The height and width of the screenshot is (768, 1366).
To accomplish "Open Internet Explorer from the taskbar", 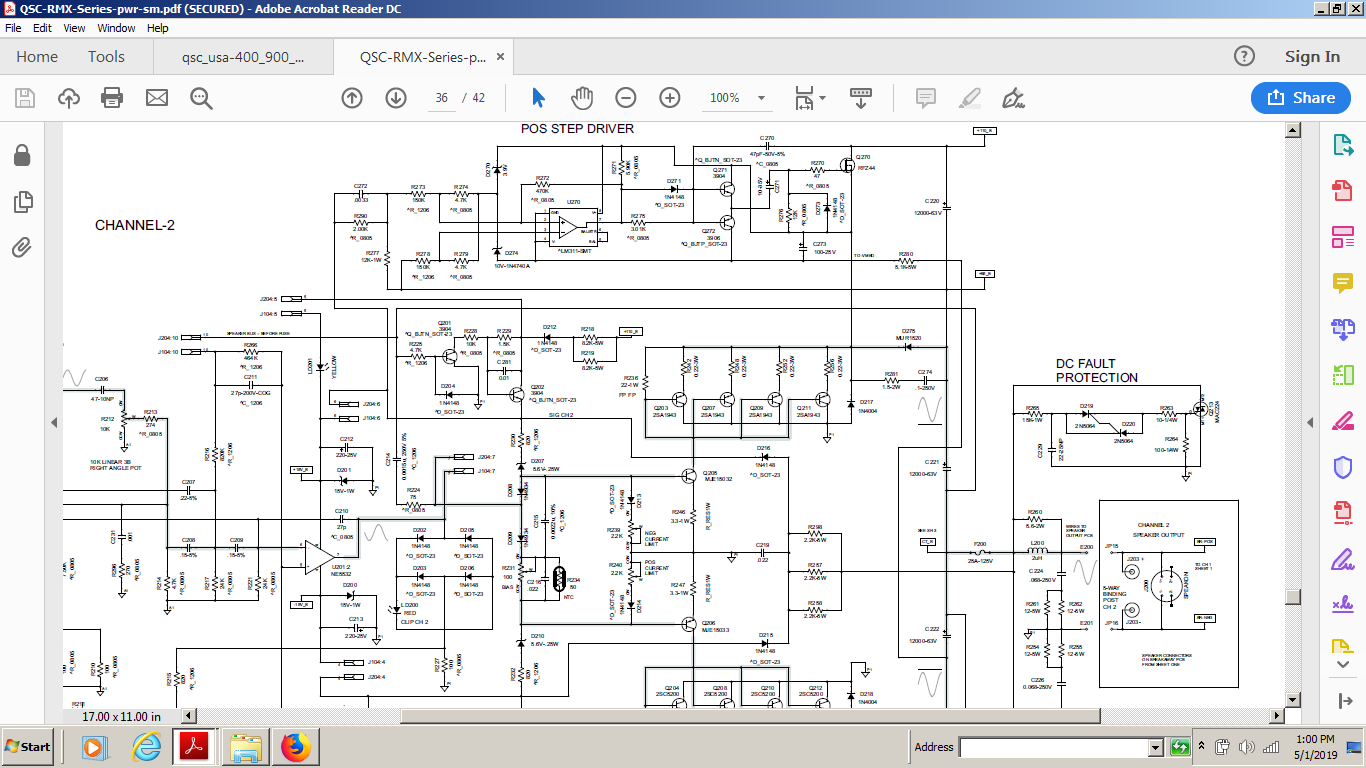I will [x=145, y=747].
